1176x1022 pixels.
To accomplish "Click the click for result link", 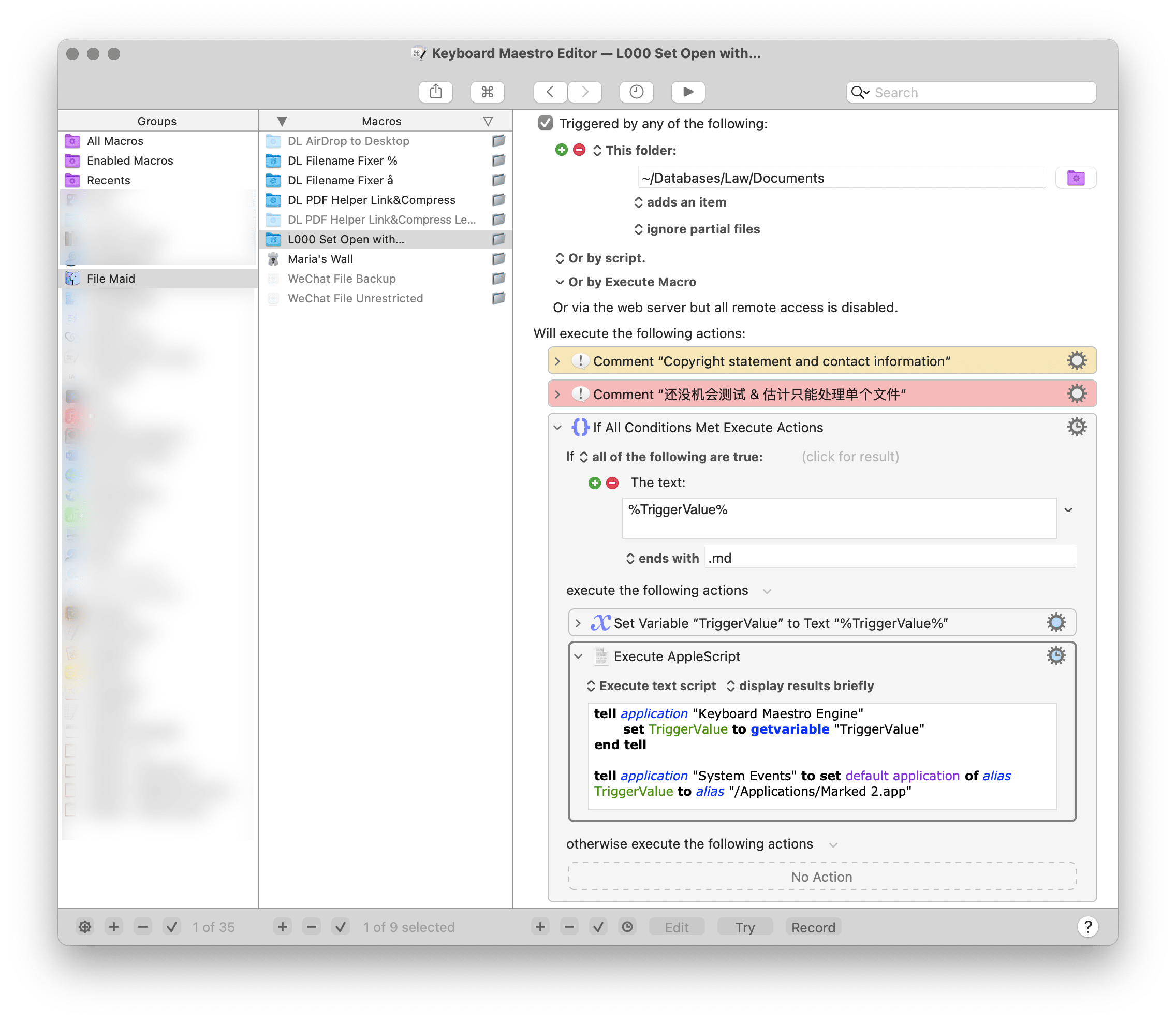I will (850, 456).
